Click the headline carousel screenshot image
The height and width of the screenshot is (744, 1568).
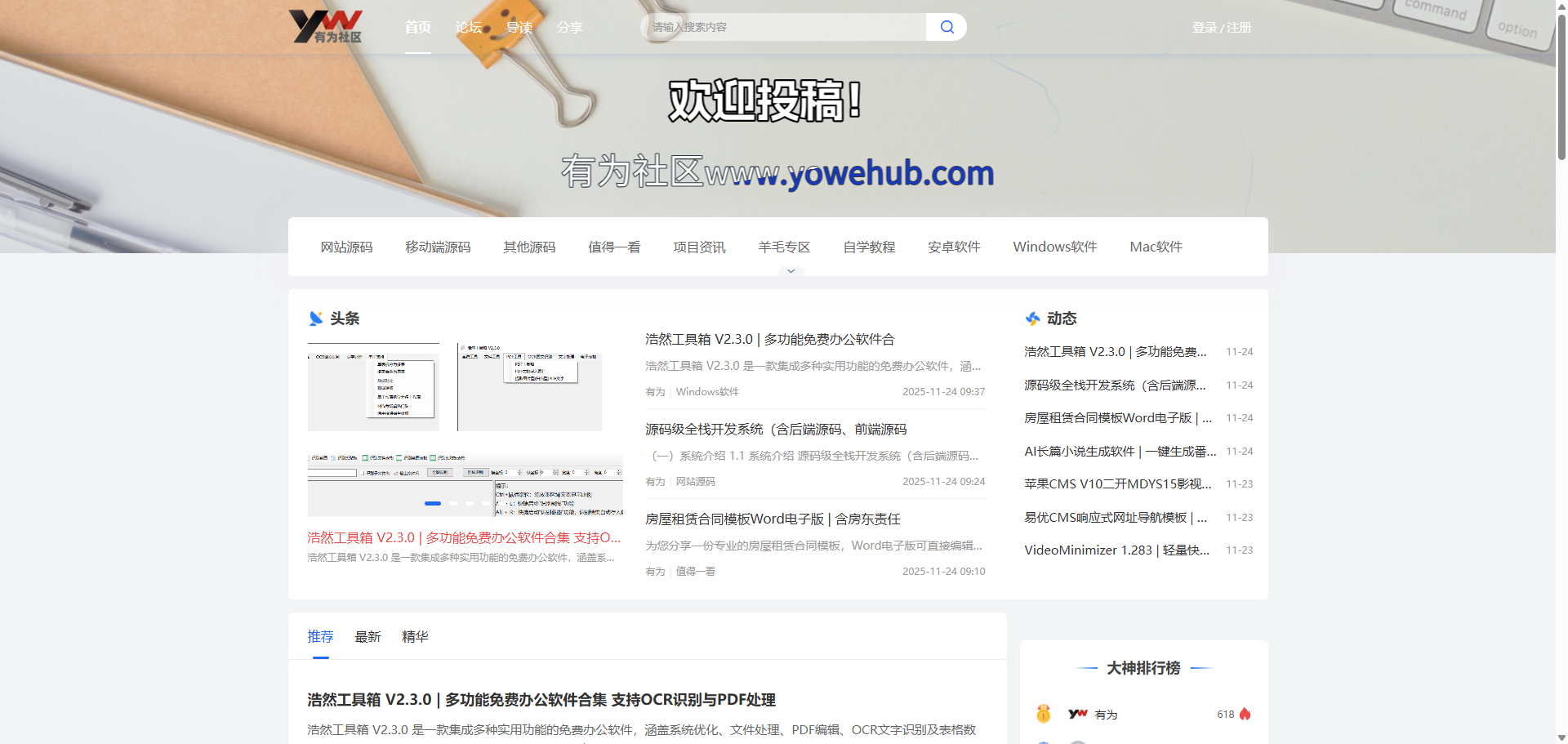click(464, 429)
